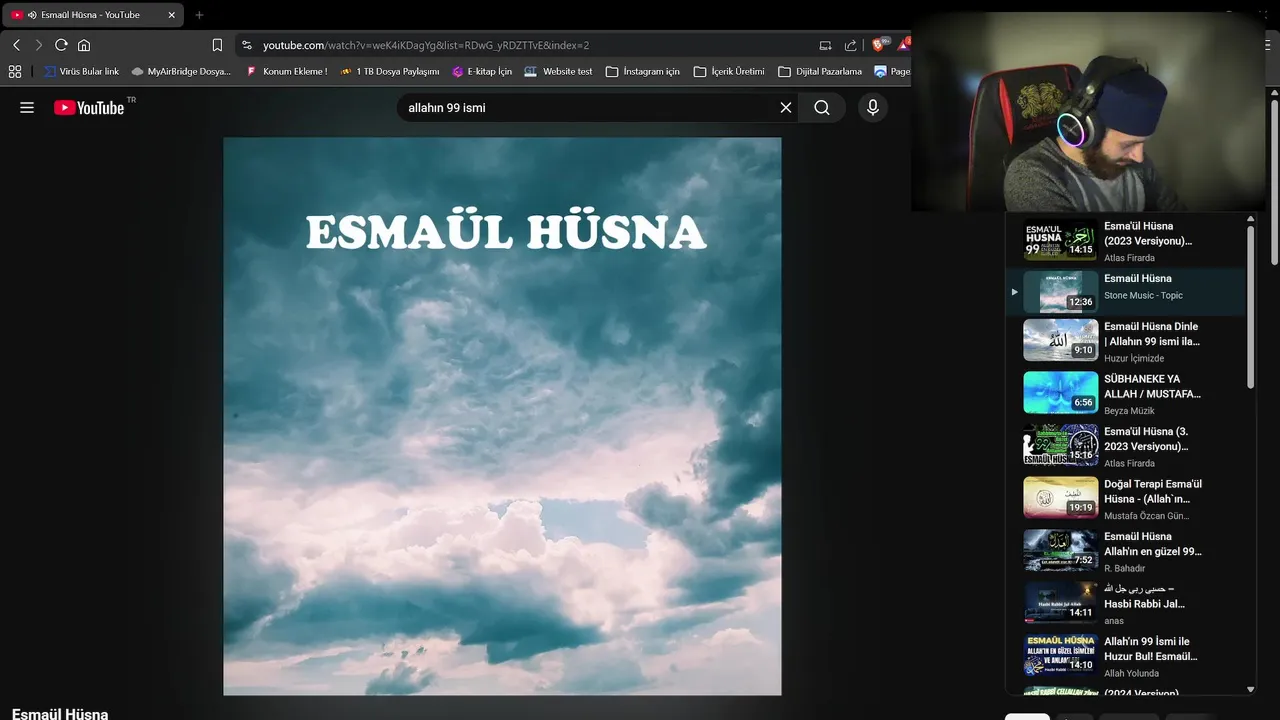Go back with the browser back arrow
Screen dimensions: 1280x720
[16, 45]
